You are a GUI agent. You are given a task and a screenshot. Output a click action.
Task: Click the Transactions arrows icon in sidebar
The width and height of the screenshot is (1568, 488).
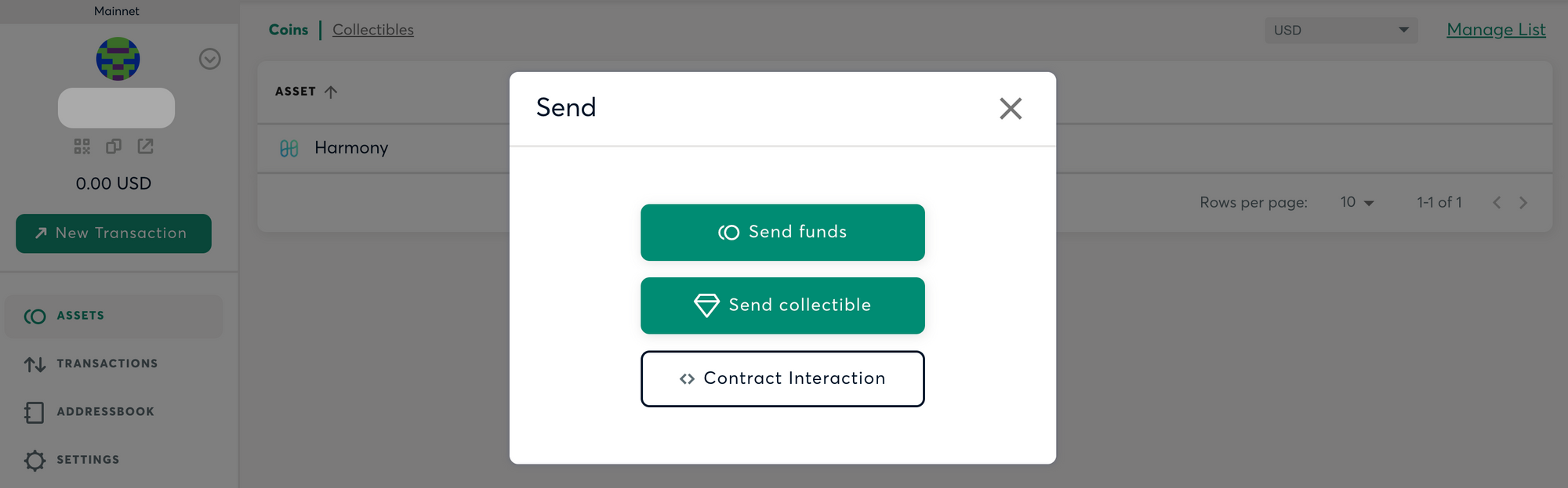point(34,363)
